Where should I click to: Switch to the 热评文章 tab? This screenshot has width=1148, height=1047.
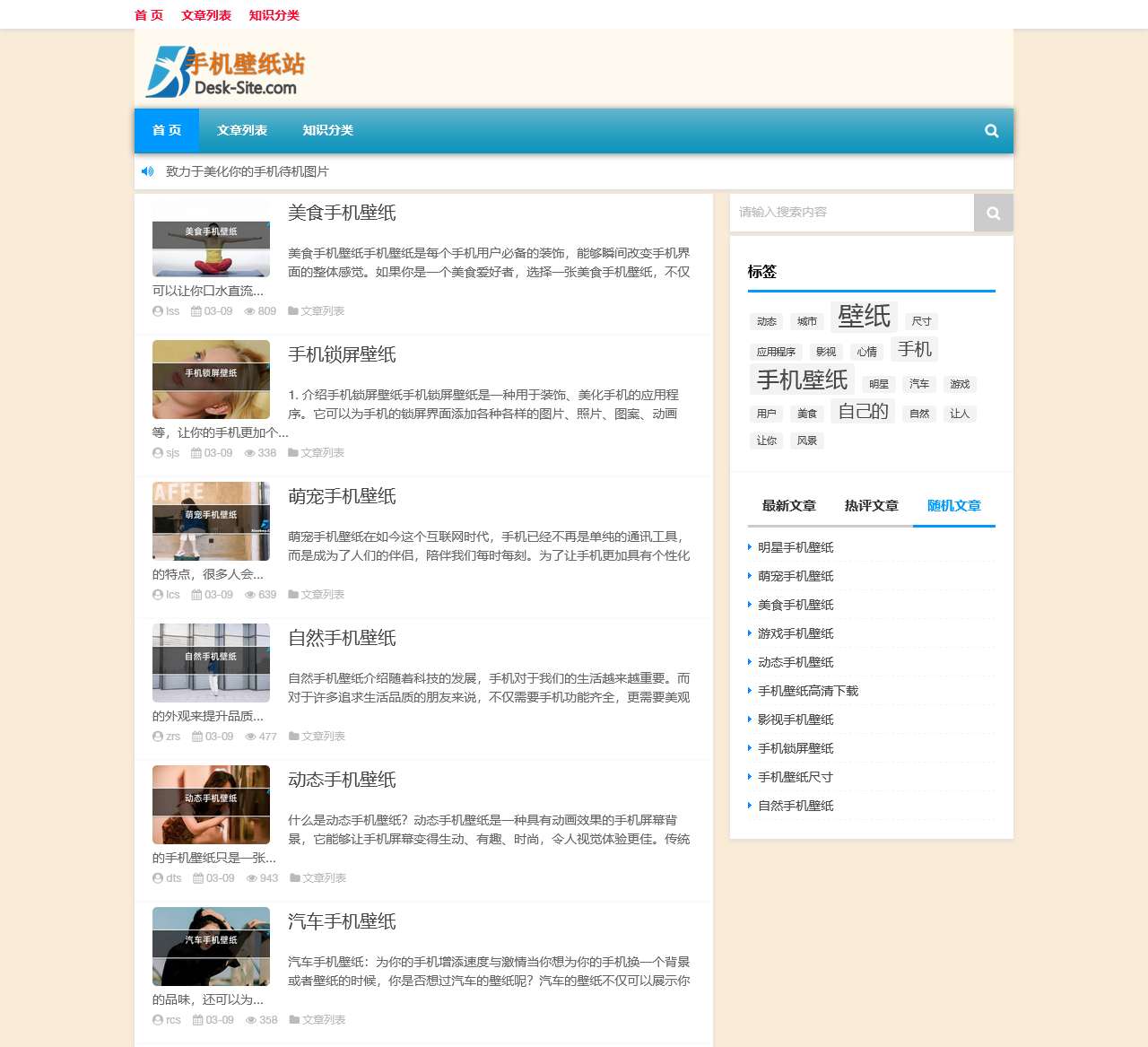872,506
